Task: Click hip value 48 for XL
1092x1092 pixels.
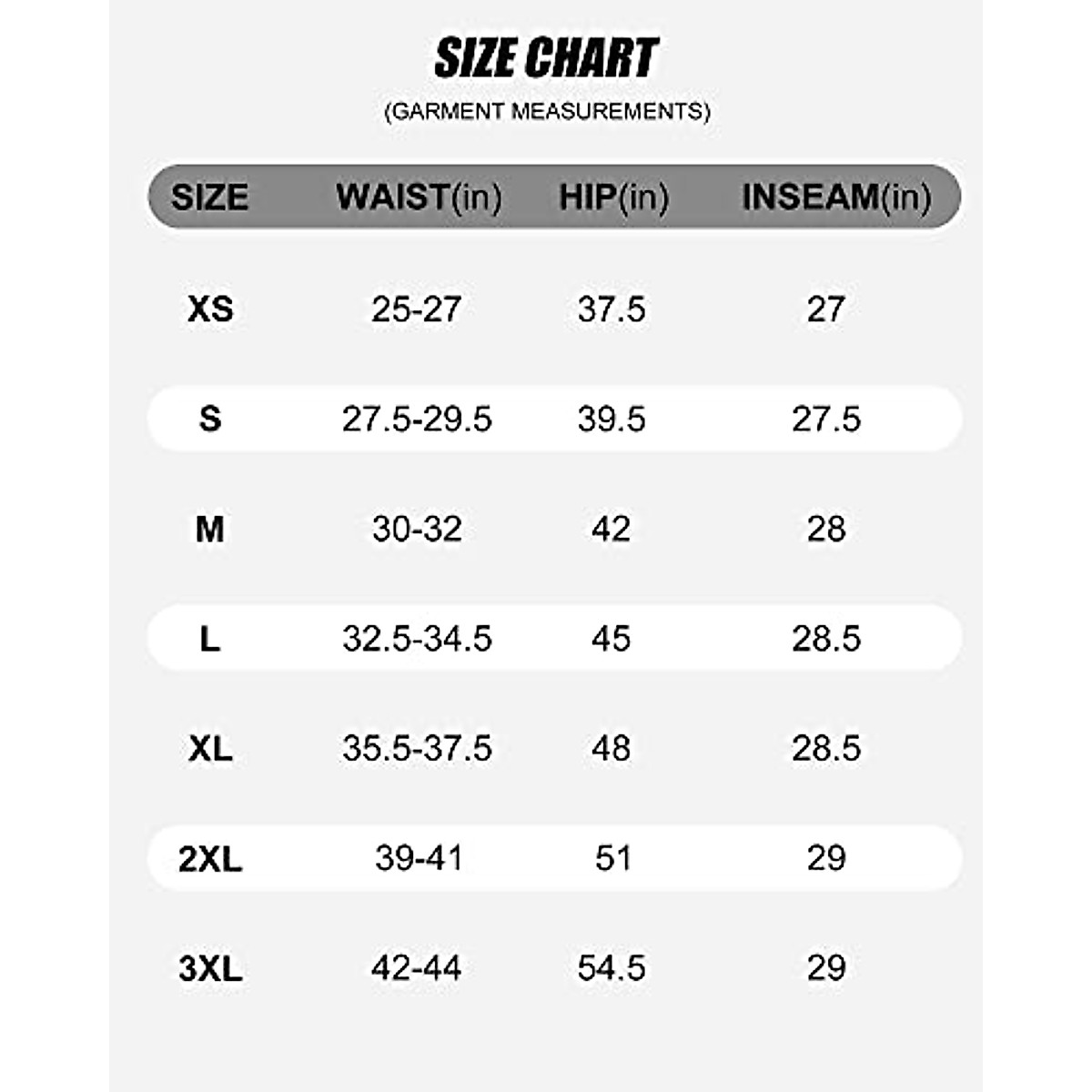Action: click(611, 748)
